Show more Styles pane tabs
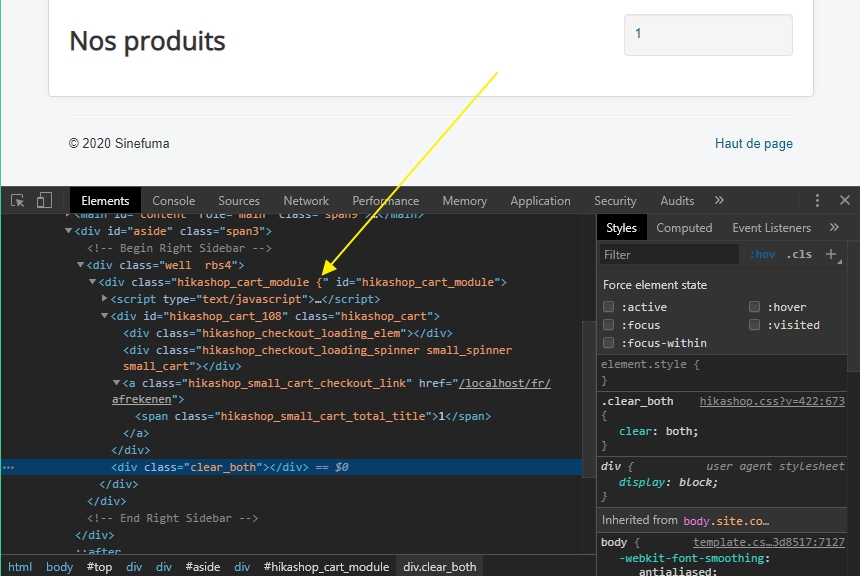The height and width of the screenshot is (576, 860). pyautogui.click(x=834, y=228)
